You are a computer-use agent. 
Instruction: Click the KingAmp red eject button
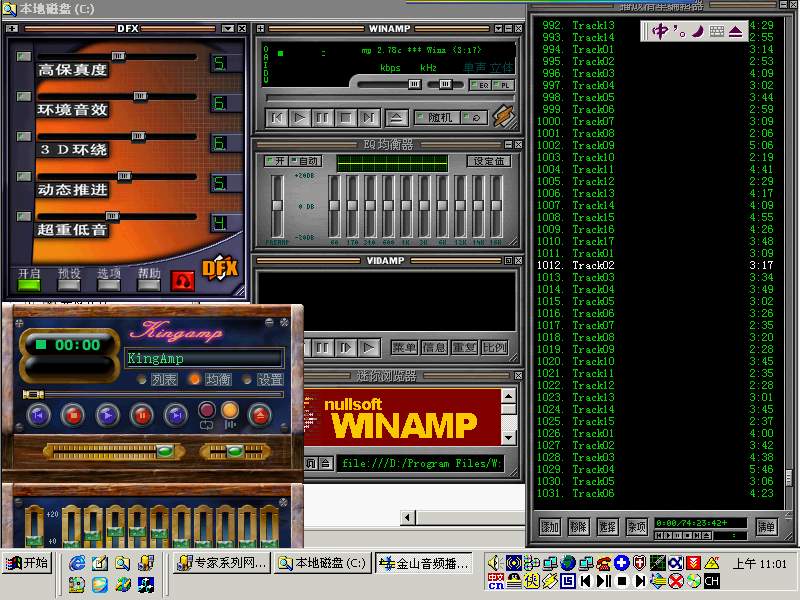259,413
